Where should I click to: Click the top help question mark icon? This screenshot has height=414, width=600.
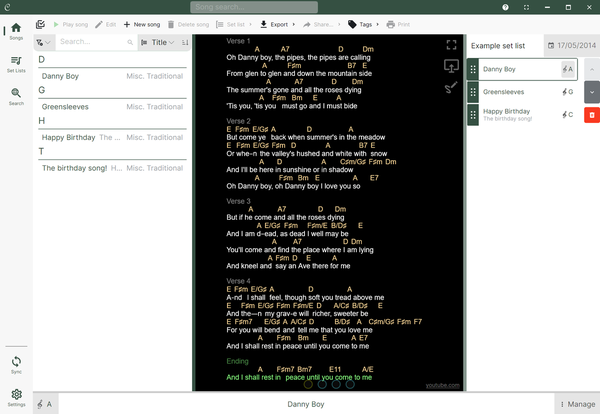[505, 7]
